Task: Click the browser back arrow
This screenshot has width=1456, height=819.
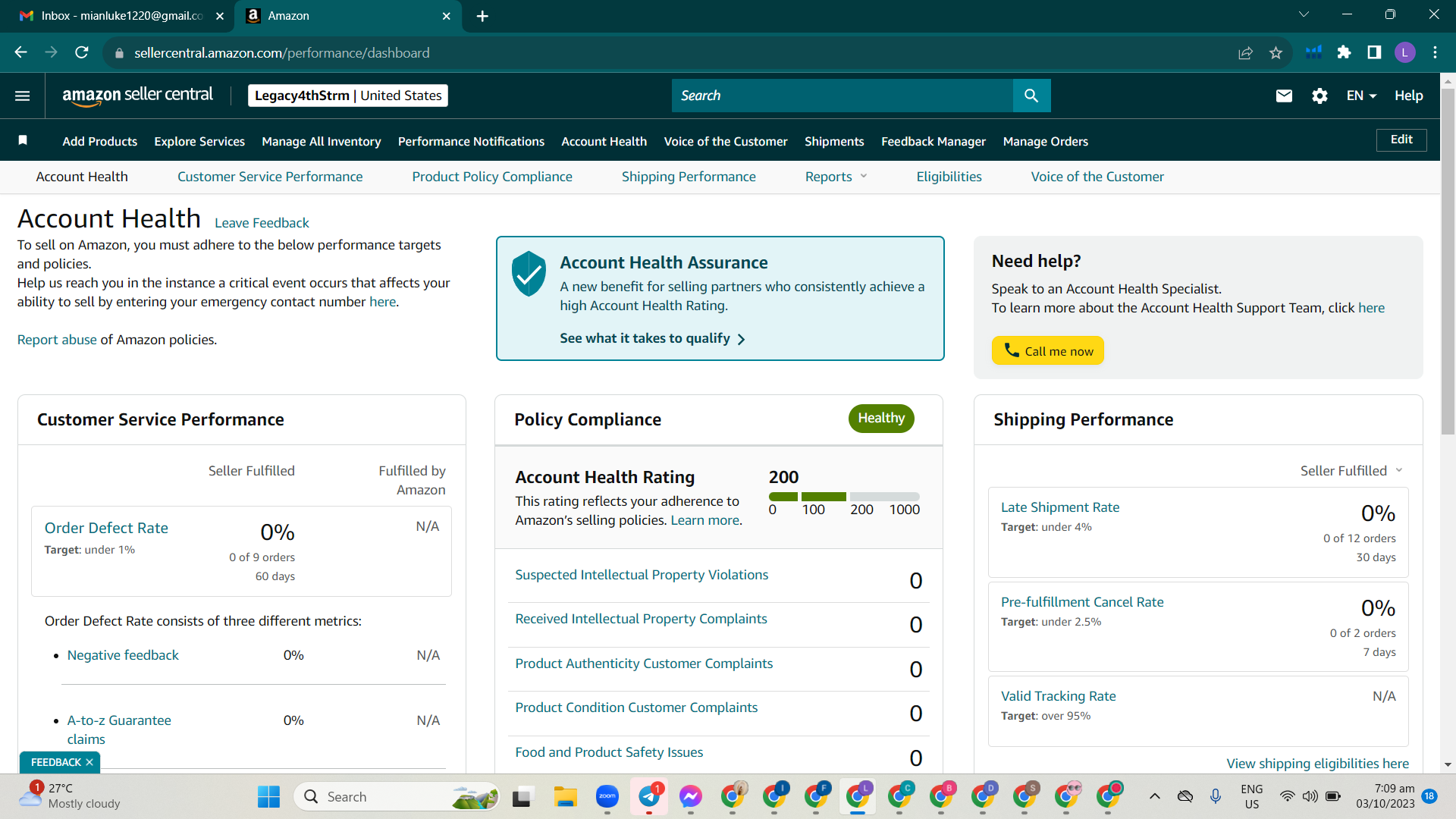Action: coord(20,52)
